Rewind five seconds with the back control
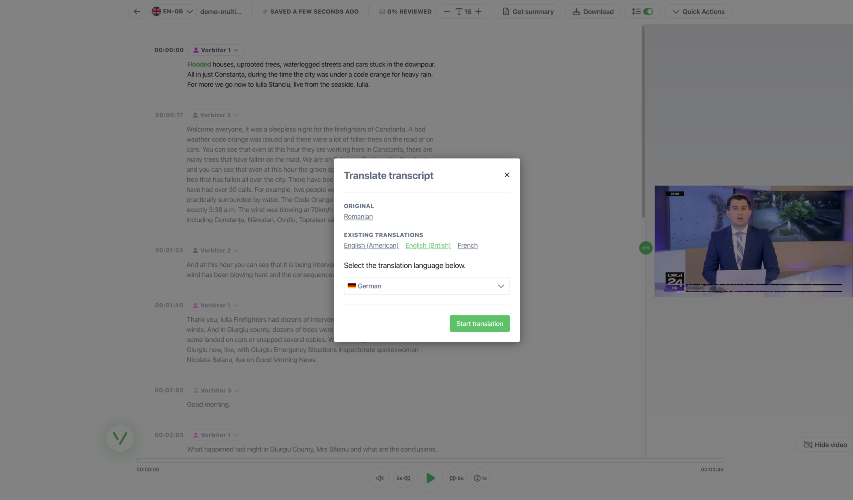 point(403,479)
